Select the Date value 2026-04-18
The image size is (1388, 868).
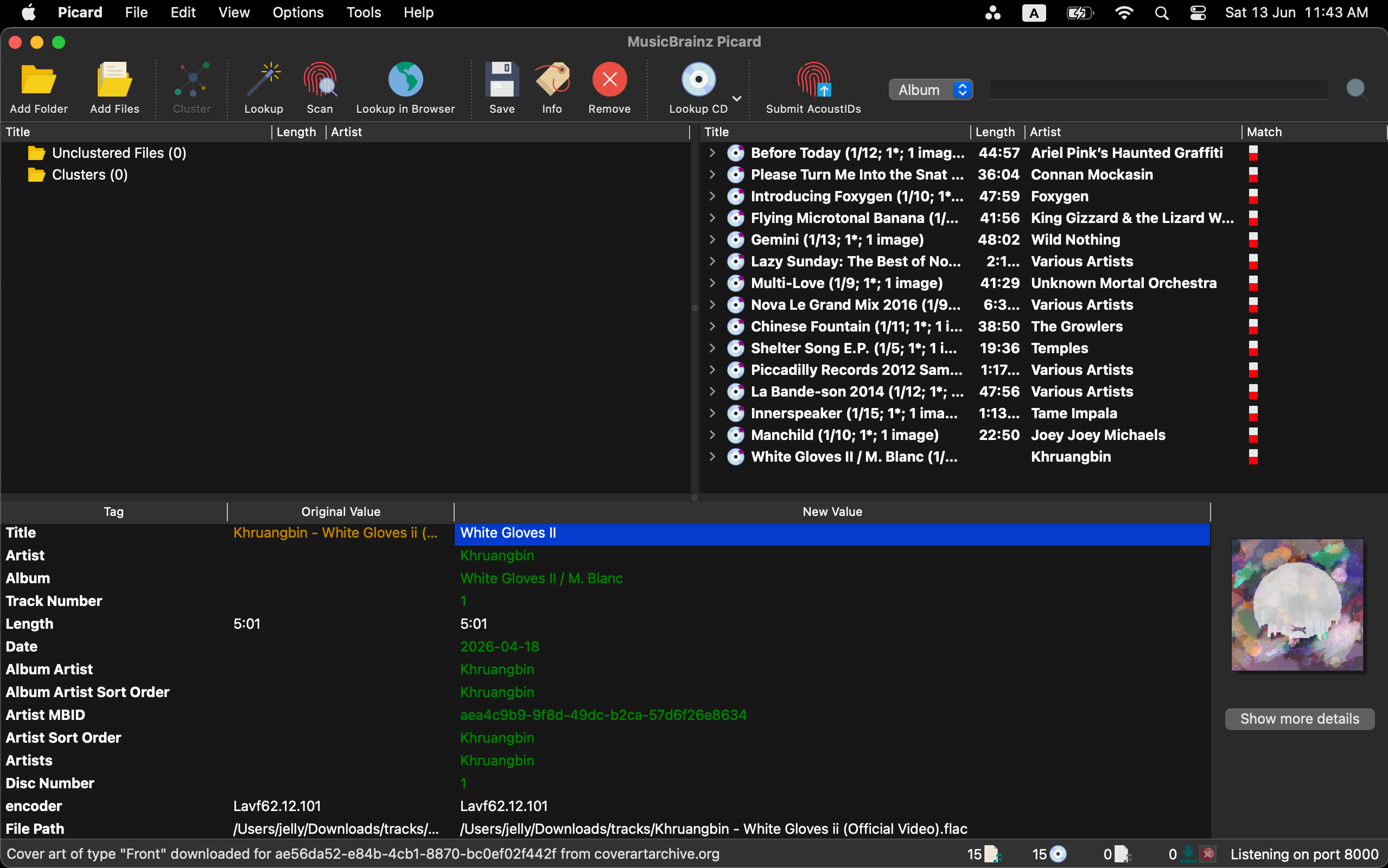click(x=499, y=647)
